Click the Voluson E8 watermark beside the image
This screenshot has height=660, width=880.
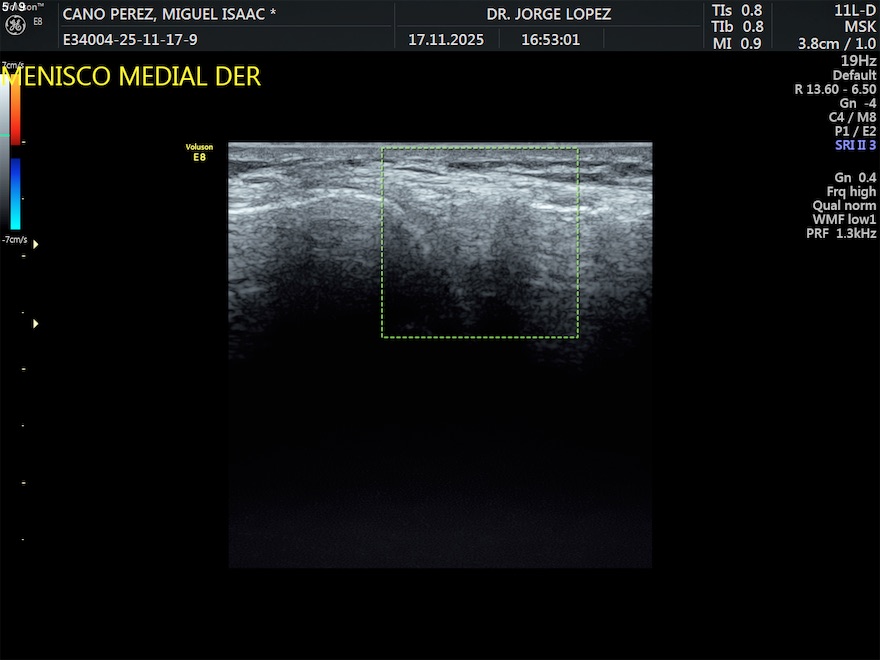[x=199, y=152]
